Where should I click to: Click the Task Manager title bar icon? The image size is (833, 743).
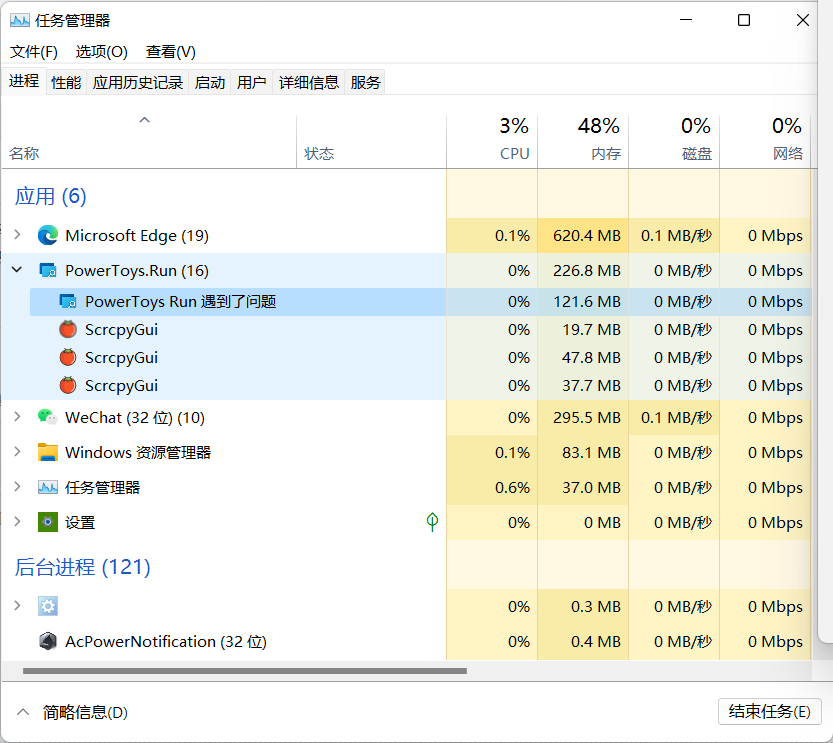pos(19,19)
